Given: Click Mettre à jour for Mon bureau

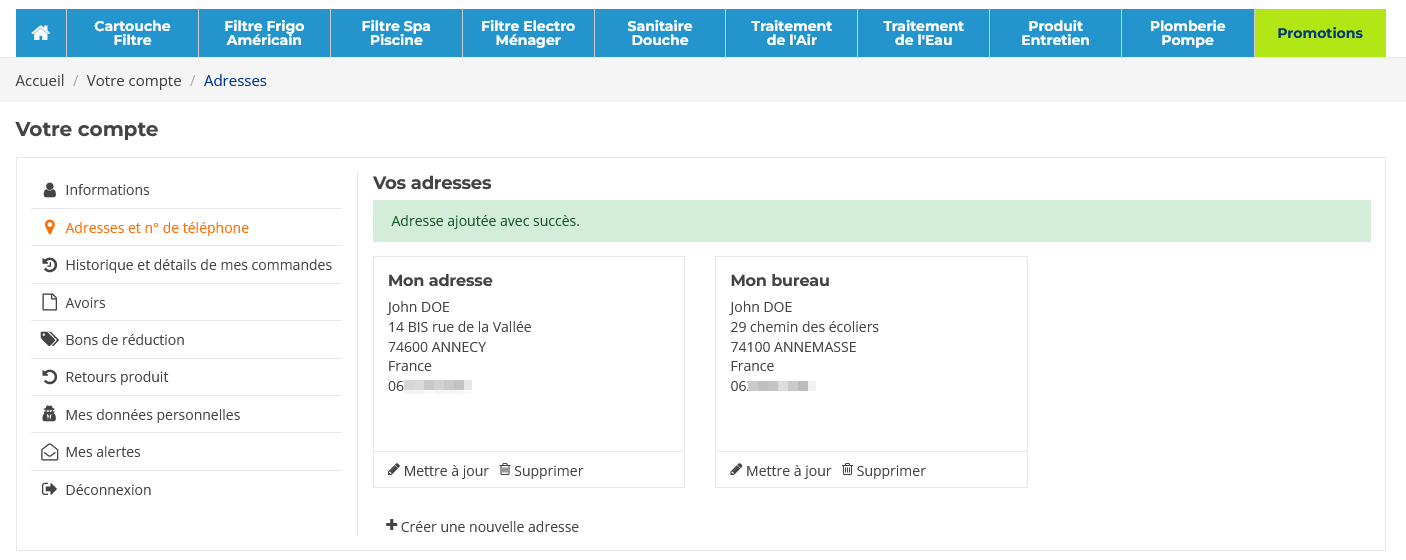Looking at the screenshot, I should pos(788,471).
